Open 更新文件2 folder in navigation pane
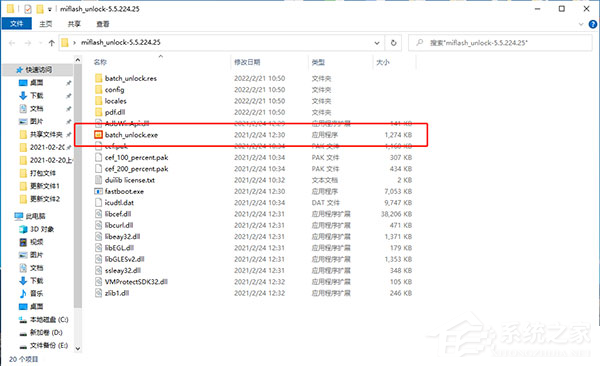The width and height of the screenshot is (600, 366). click(x=45, y=199)
